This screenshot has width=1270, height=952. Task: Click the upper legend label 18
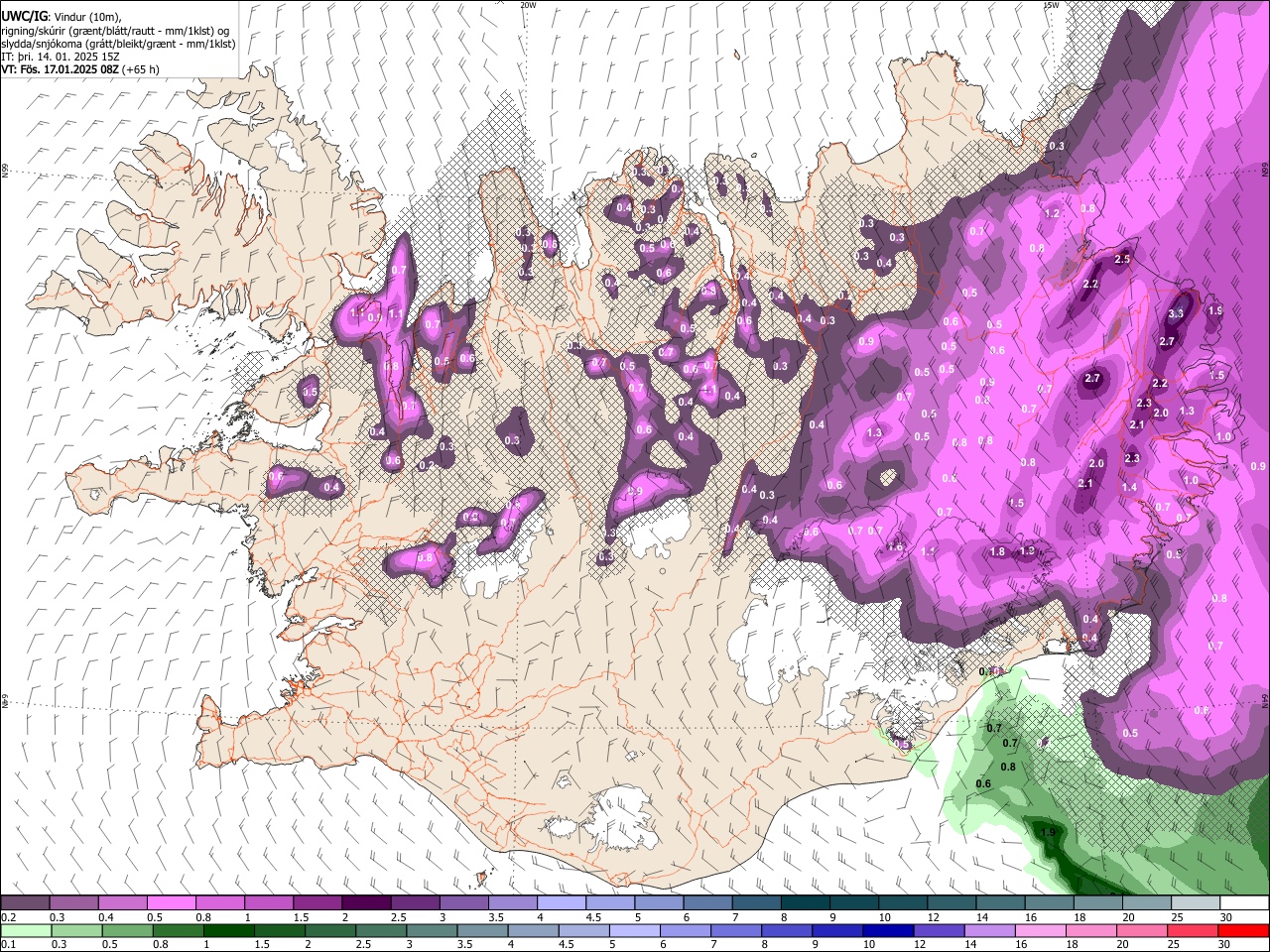point(1079,917)
